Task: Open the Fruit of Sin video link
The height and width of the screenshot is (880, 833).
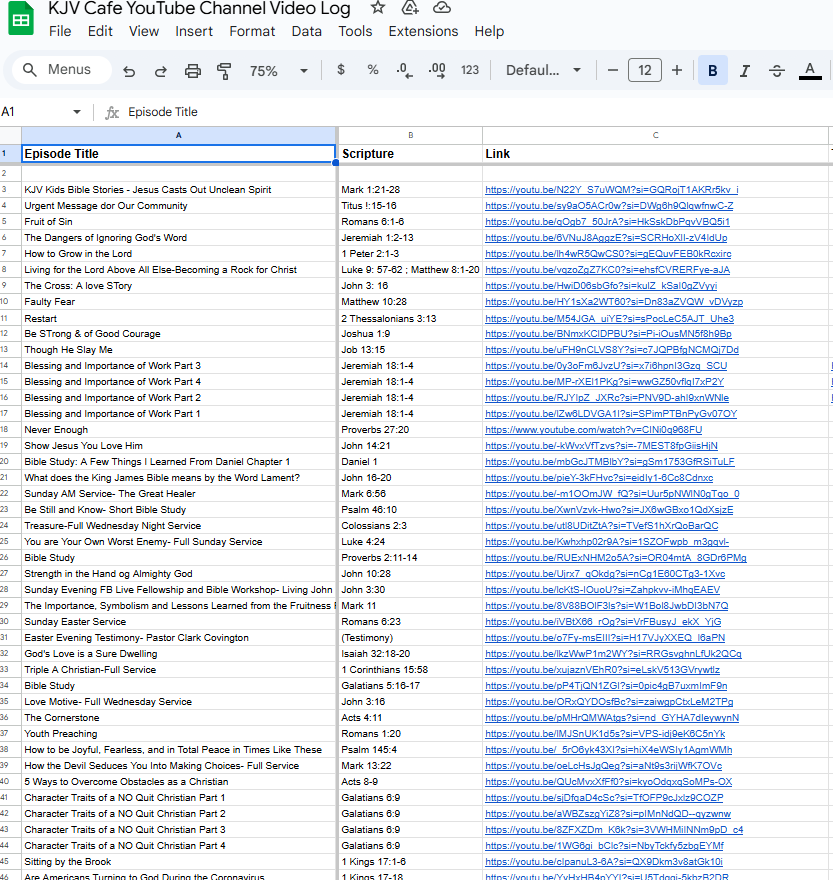Action: [607, 222]
